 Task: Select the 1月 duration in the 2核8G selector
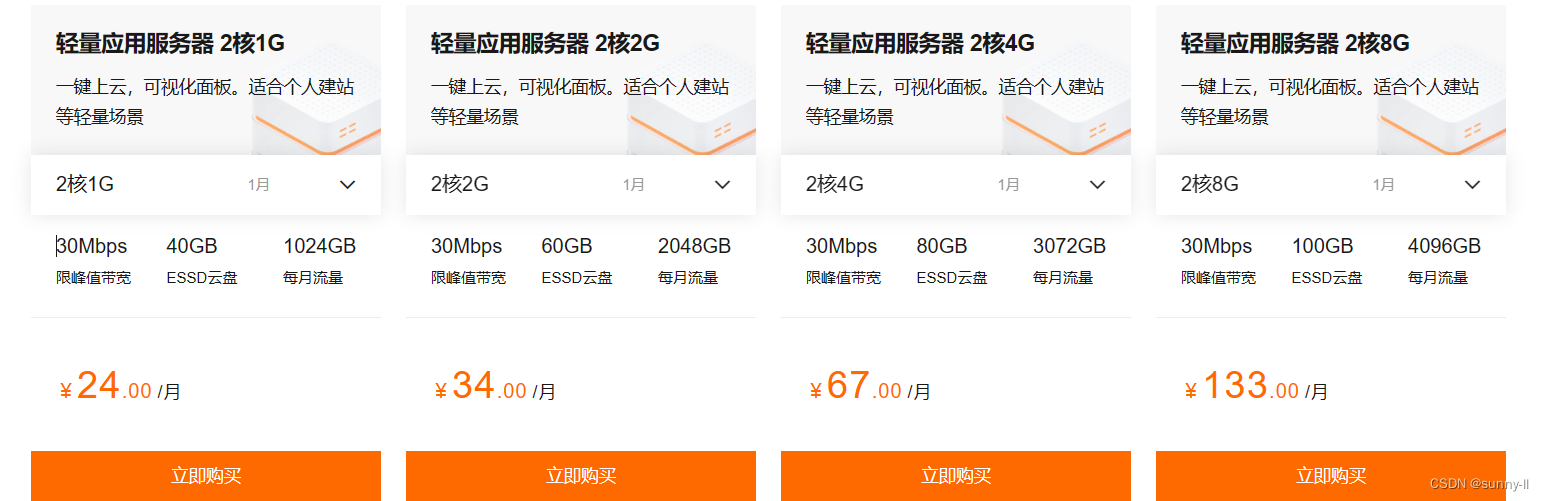(x=1384, y=185)
